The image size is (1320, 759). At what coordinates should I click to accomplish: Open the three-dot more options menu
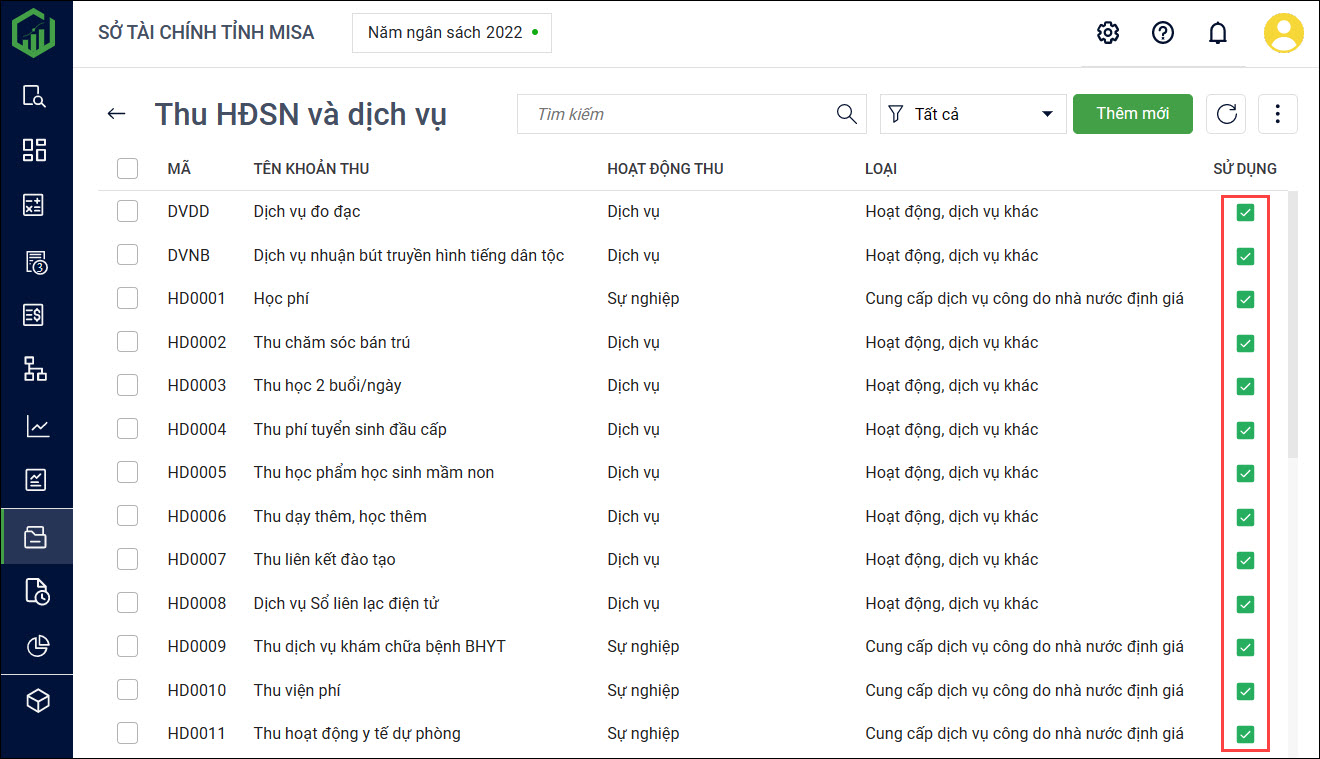coord(1277,114)
